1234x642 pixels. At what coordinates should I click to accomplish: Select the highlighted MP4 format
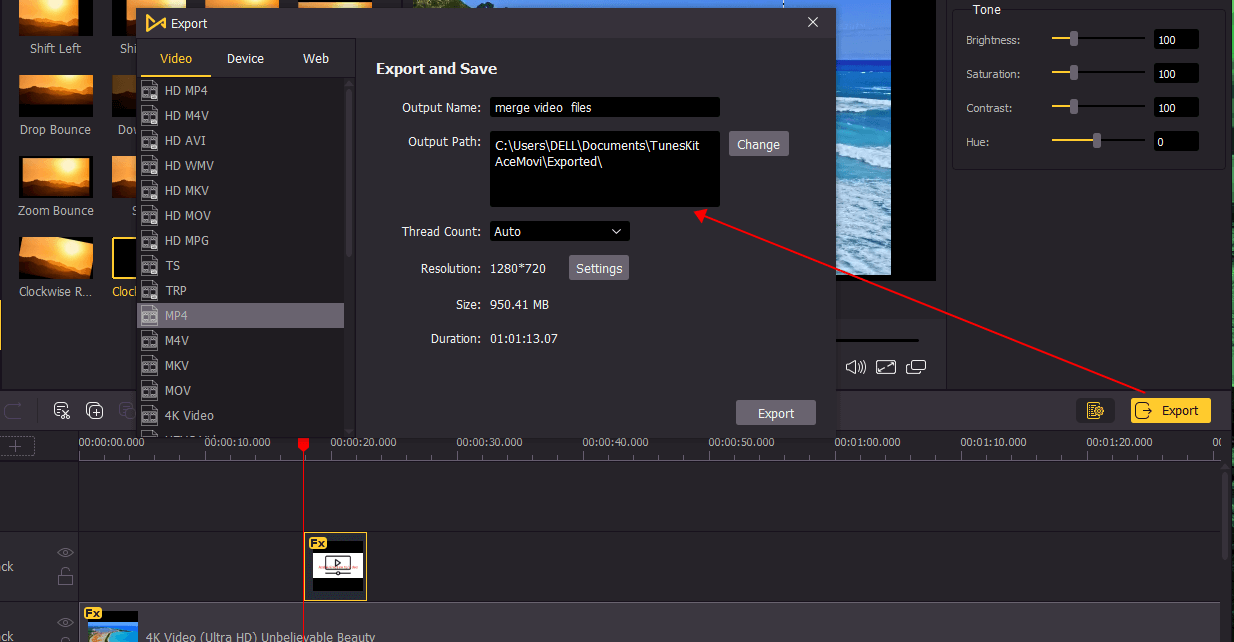pyautogui.click(x=240, y=315)
